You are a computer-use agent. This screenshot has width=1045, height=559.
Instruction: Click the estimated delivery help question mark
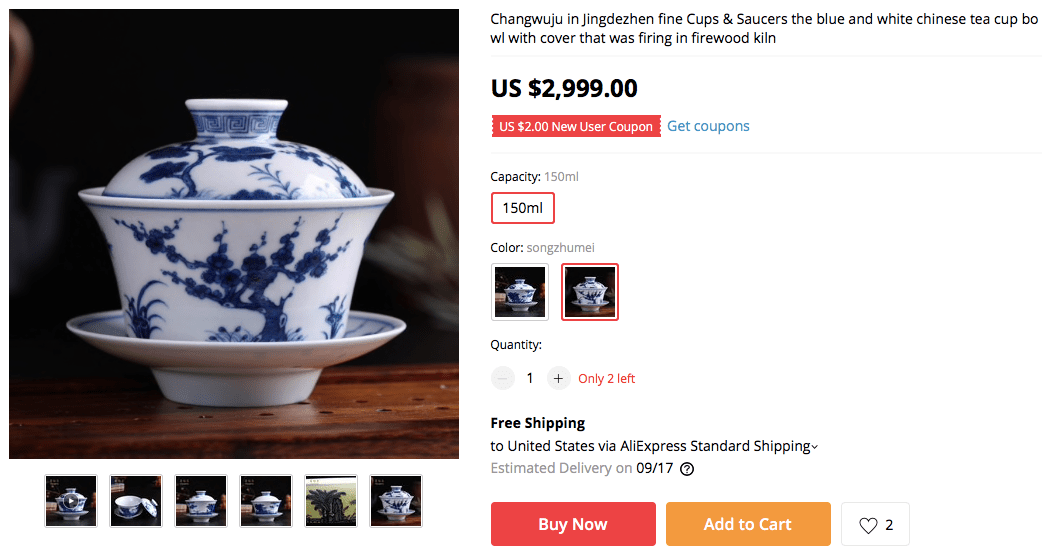[x=687, y=468]
